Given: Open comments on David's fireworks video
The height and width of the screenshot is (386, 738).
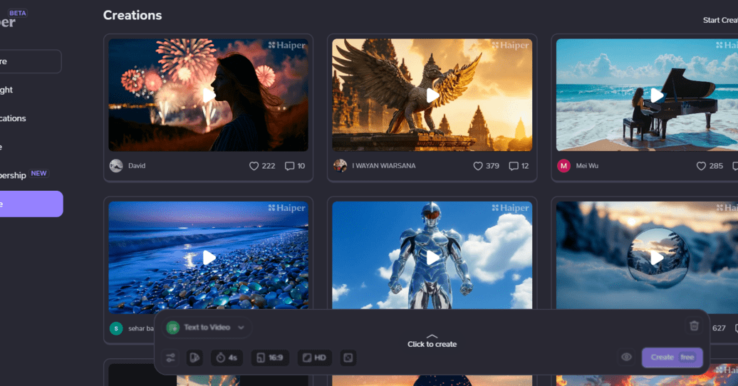Looking at the screenshot, I should [289, 166].
